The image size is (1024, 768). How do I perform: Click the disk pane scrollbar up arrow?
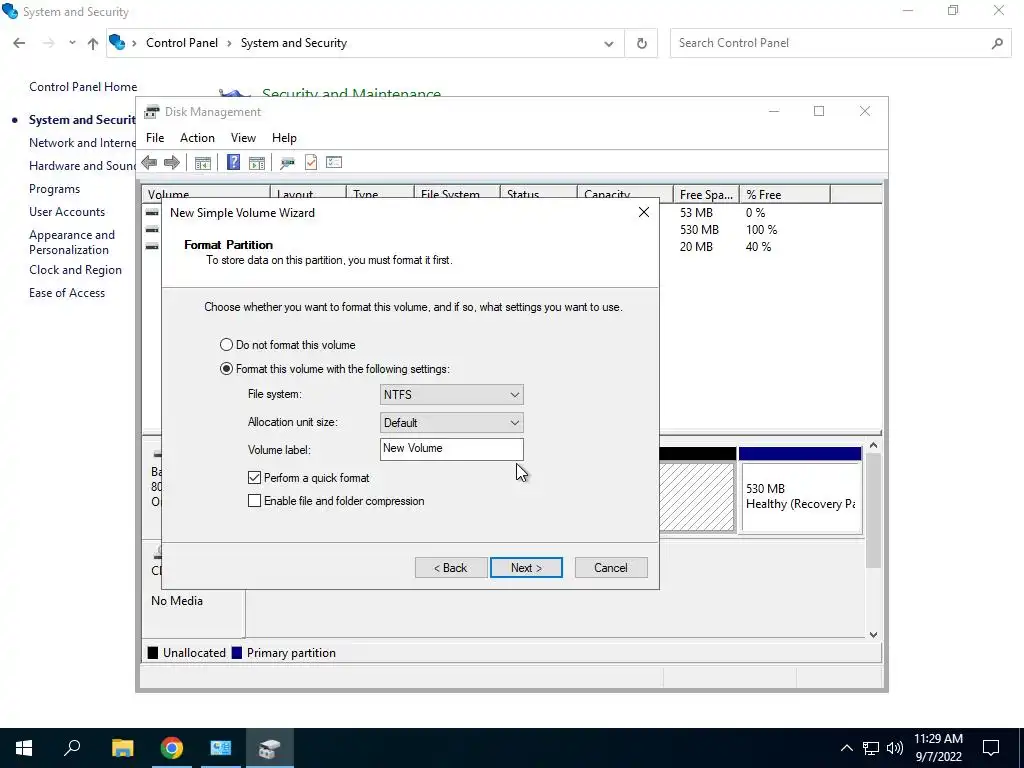click(x=873, y=445)
